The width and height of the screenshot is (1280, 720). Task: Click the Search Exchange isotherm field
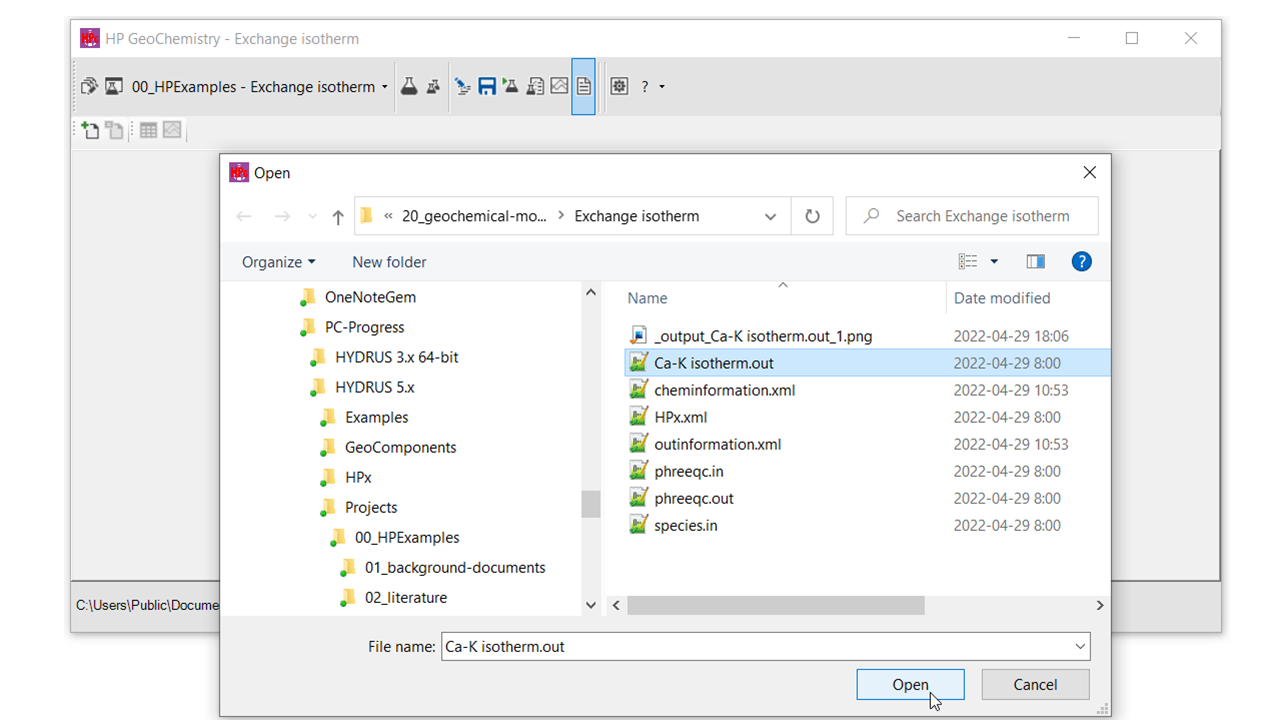pos(982,216)
